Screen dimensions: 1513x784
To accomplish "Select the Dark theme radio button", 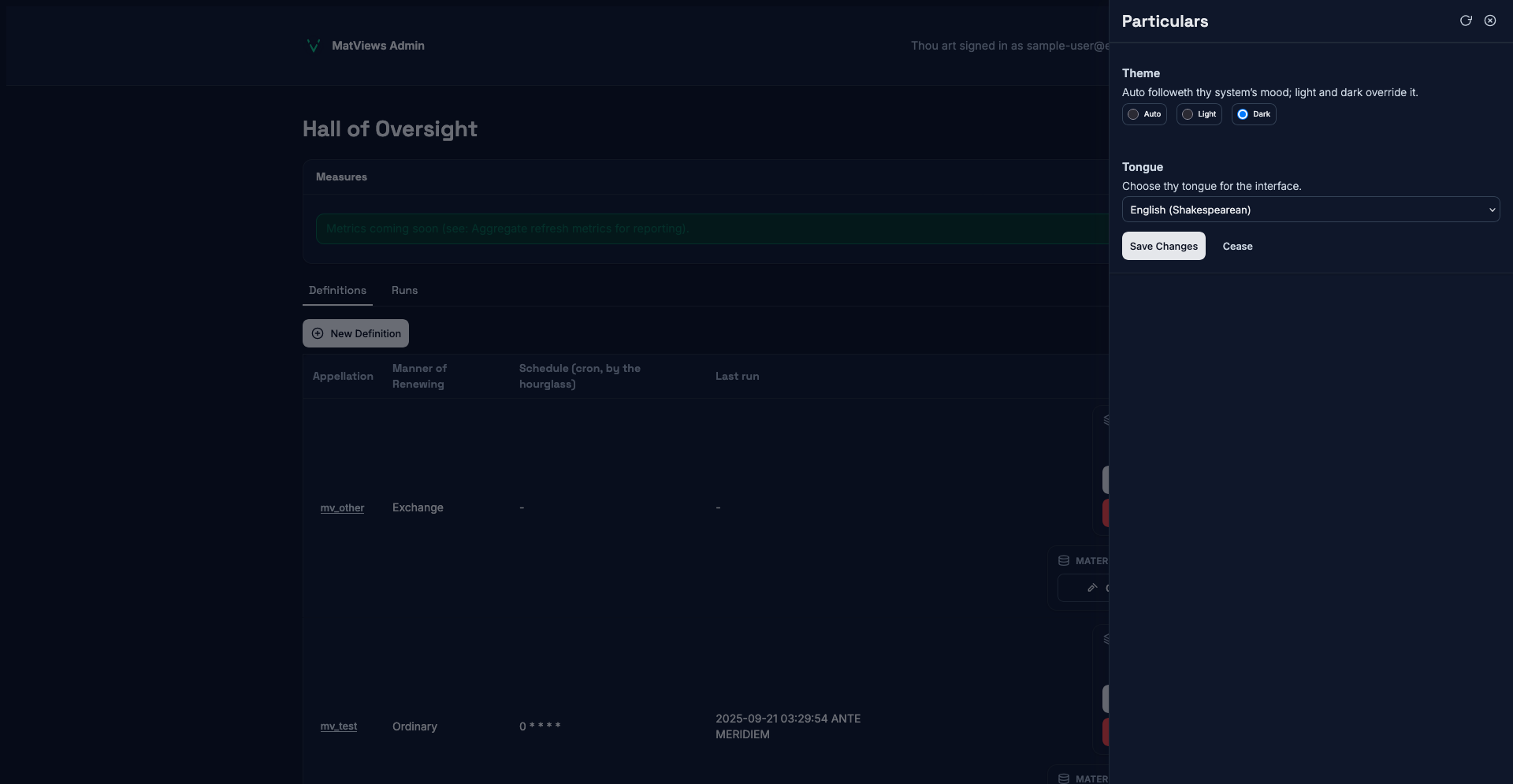I will 1243,114.
